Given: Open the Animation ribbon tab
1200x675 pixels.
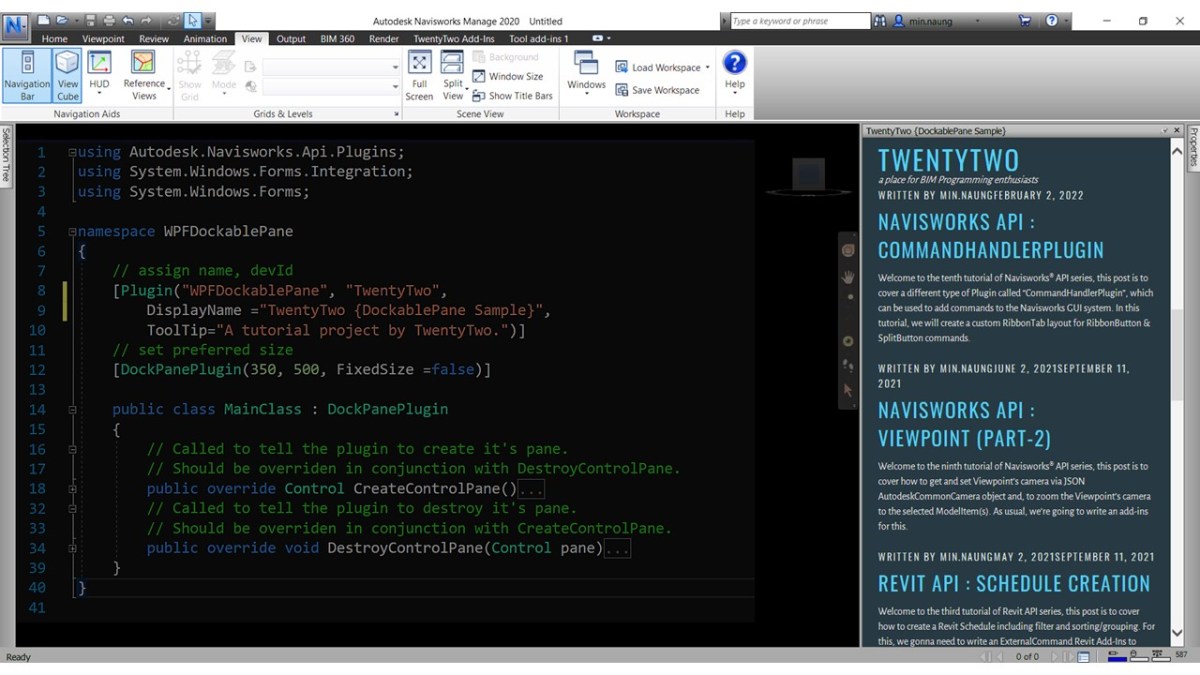Looking at the screenshot, I should [205, 39].
